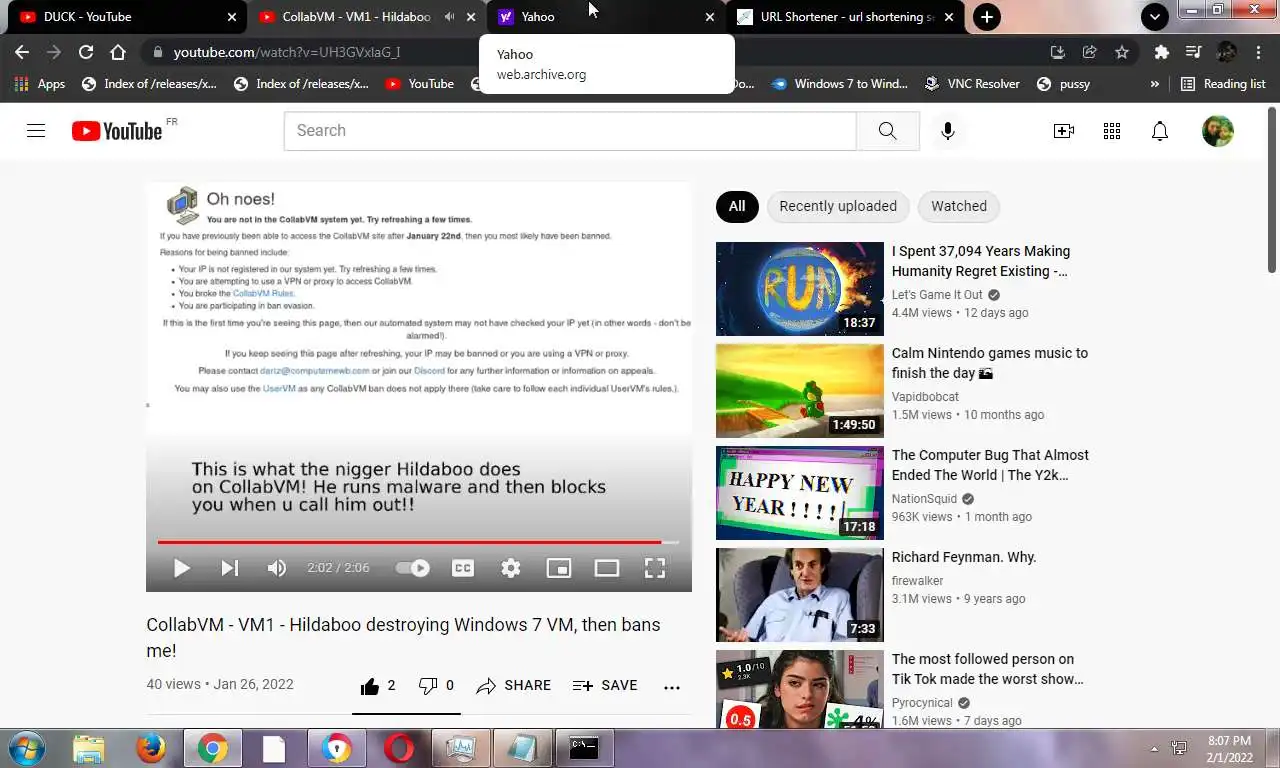This screenshot has height=768, width=1280.
Task: Open the Extensions puzzle icon
Action: [1161, 52]
